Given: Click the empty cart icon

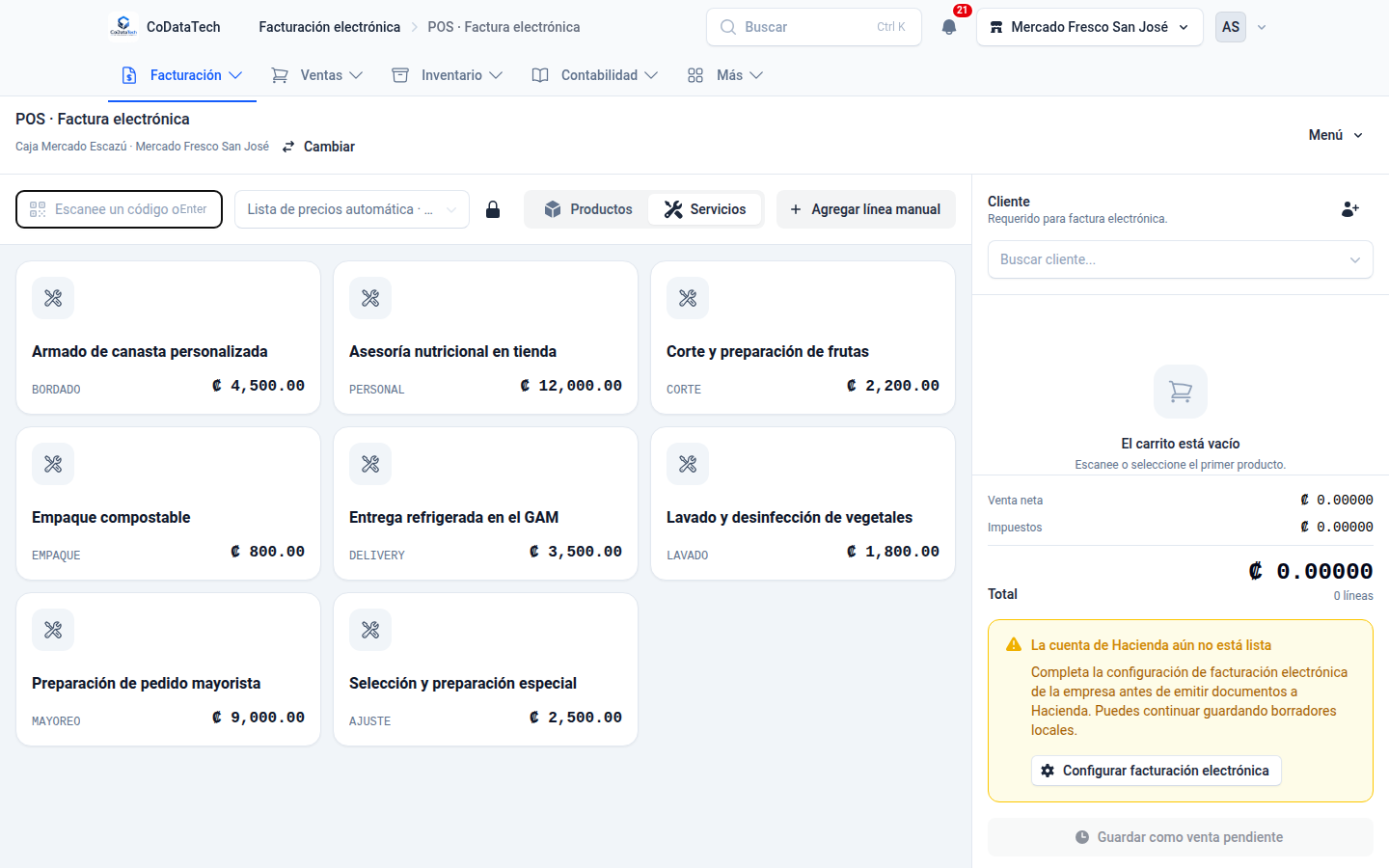Looking at the screenshot, I should 1181,392.
